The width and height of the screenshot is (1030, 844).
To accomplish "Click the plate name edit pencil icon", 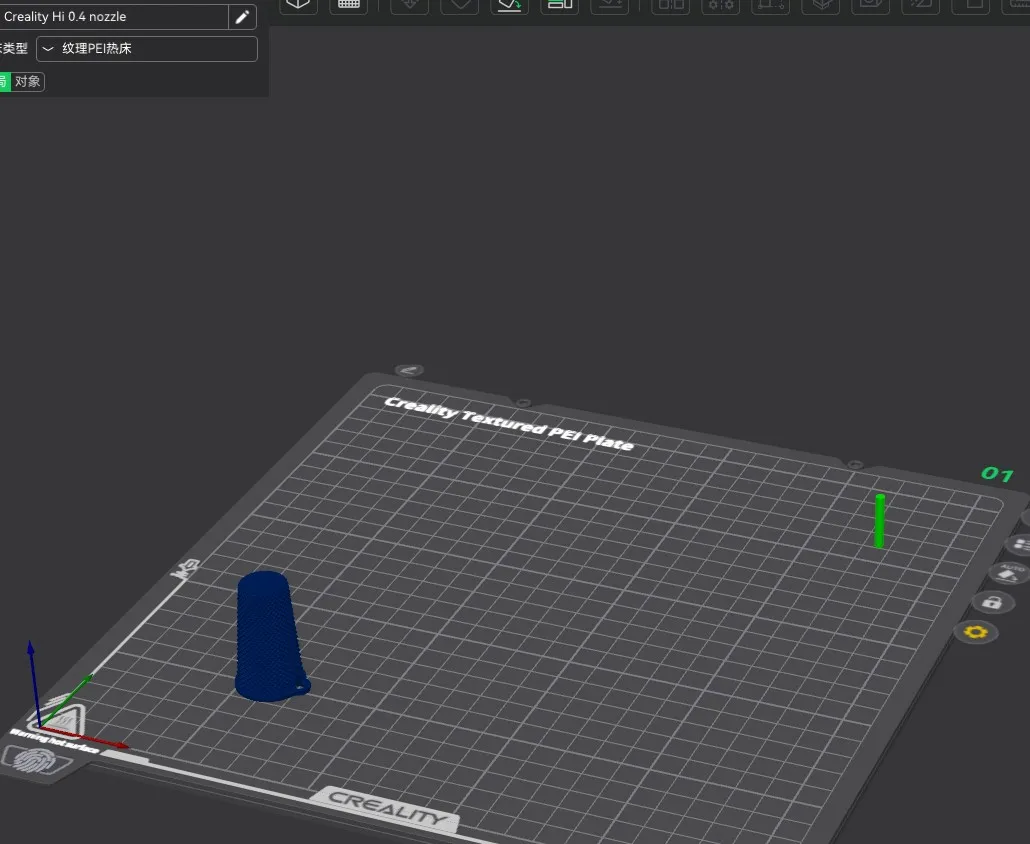I will coord(409,370).
